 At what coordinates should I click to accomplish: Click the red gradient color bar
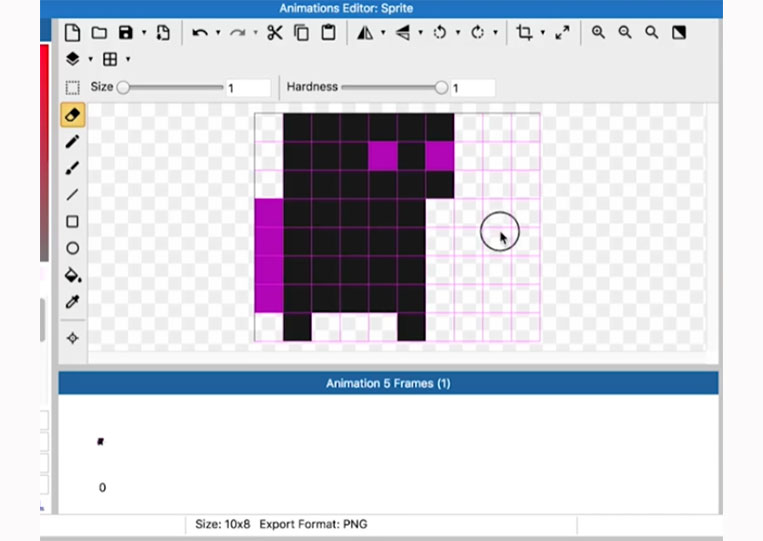coord(44,153)
